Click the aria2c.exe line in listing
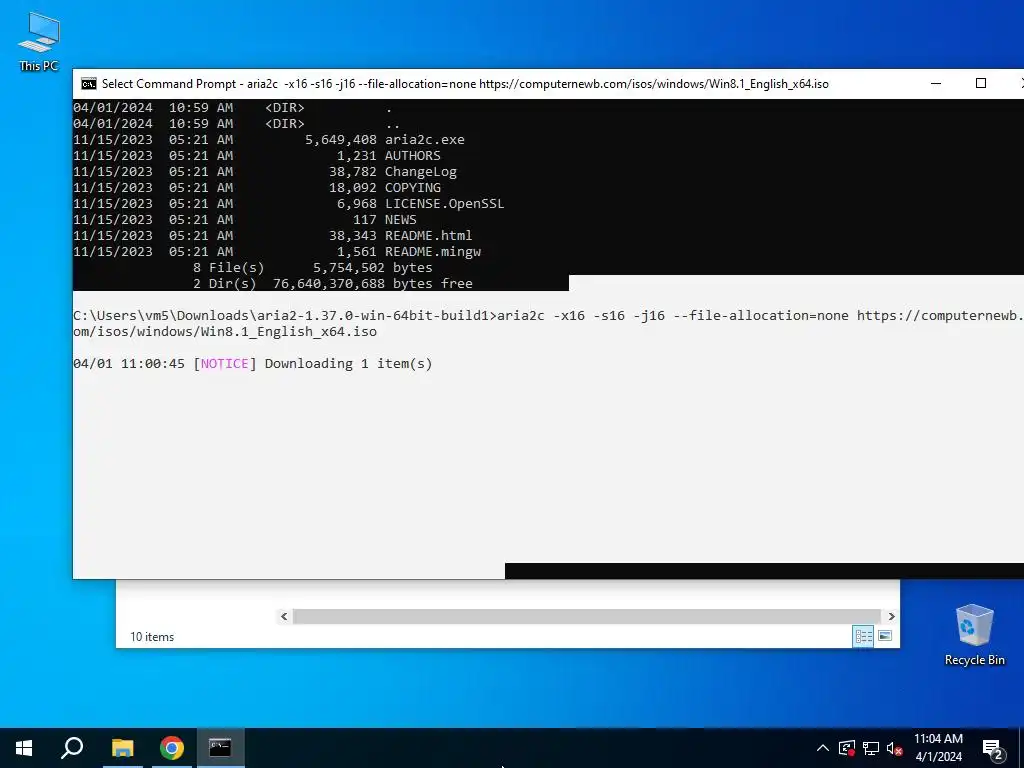Viewport: 1024px width, 768px height. point(269,140)
